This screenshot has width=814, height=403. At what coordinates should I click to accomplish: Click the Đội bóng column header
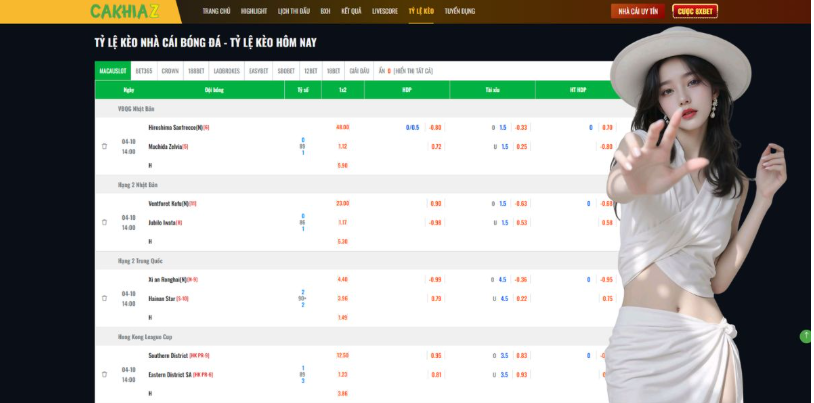click(214, 90)
